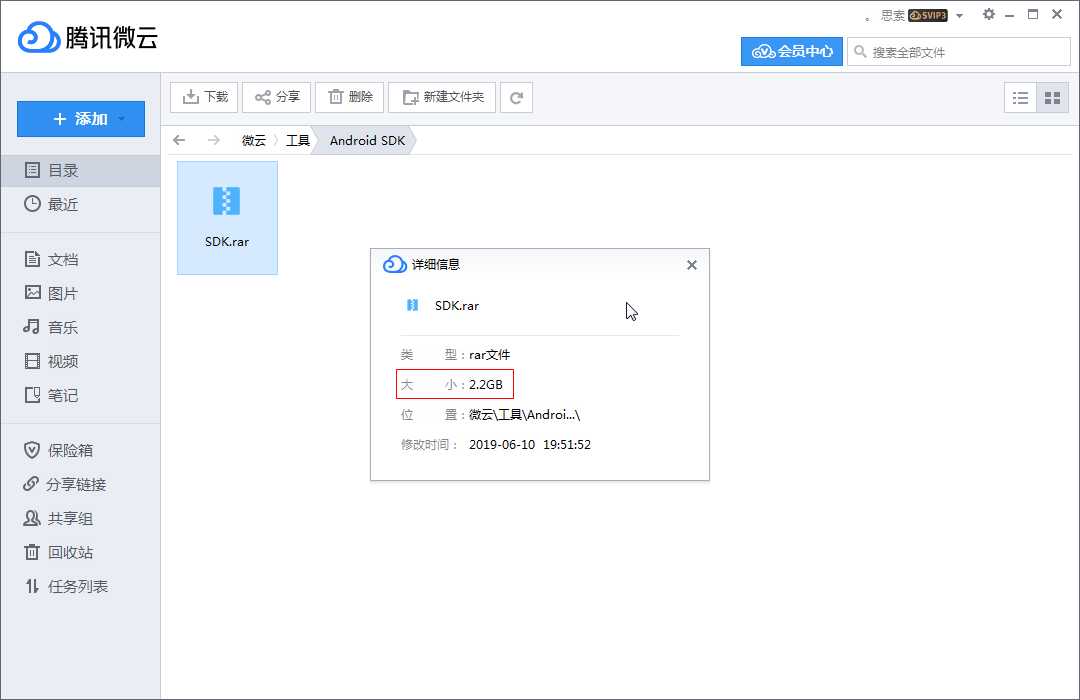Select 目录 in the sidebar
Screen dimensions: 1080x700
(80, 170)
